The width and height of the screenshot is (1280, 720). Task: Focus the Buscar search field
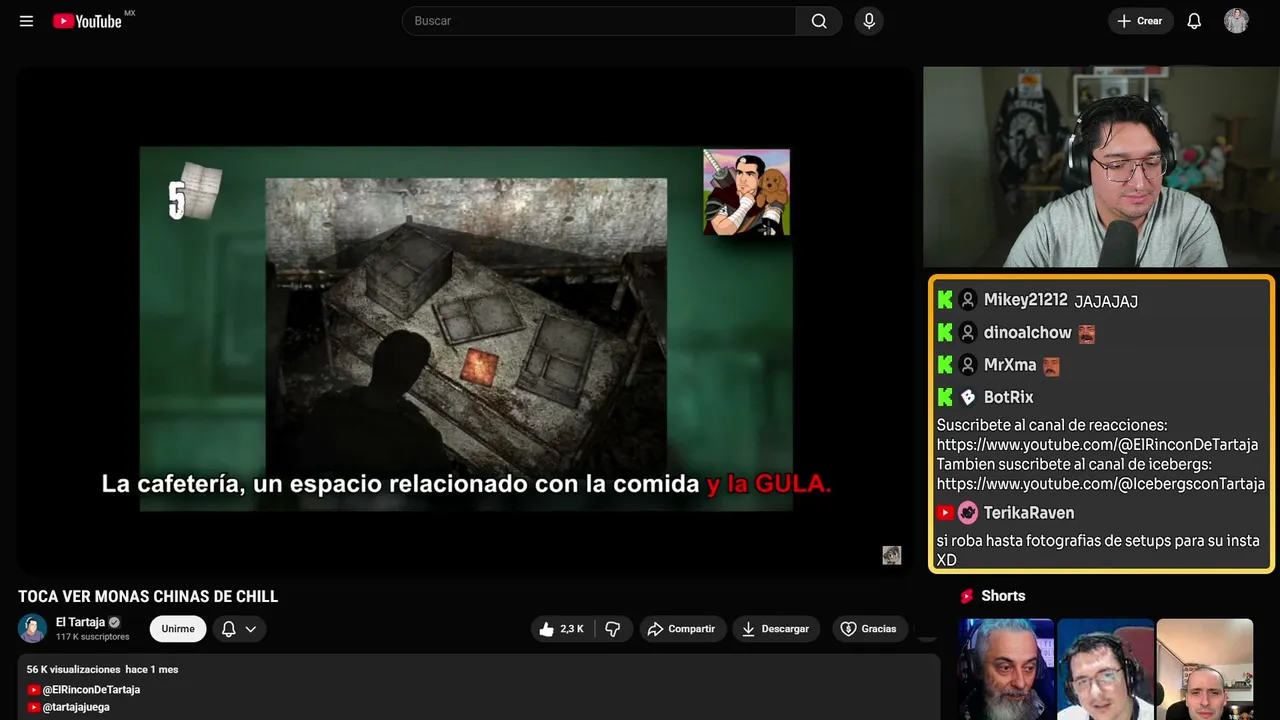pyautogui.click(x=599, y=21)
